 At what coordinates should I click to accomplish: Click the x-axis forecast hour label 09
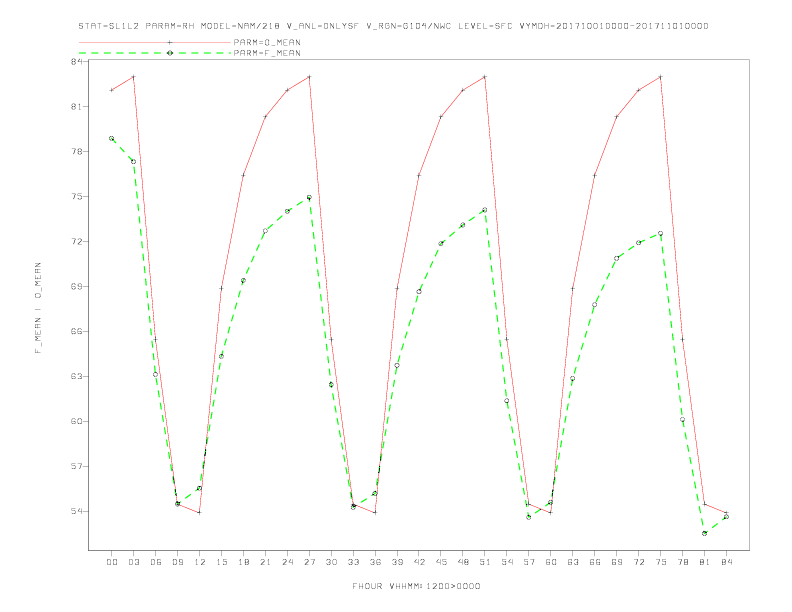(177, 562)
